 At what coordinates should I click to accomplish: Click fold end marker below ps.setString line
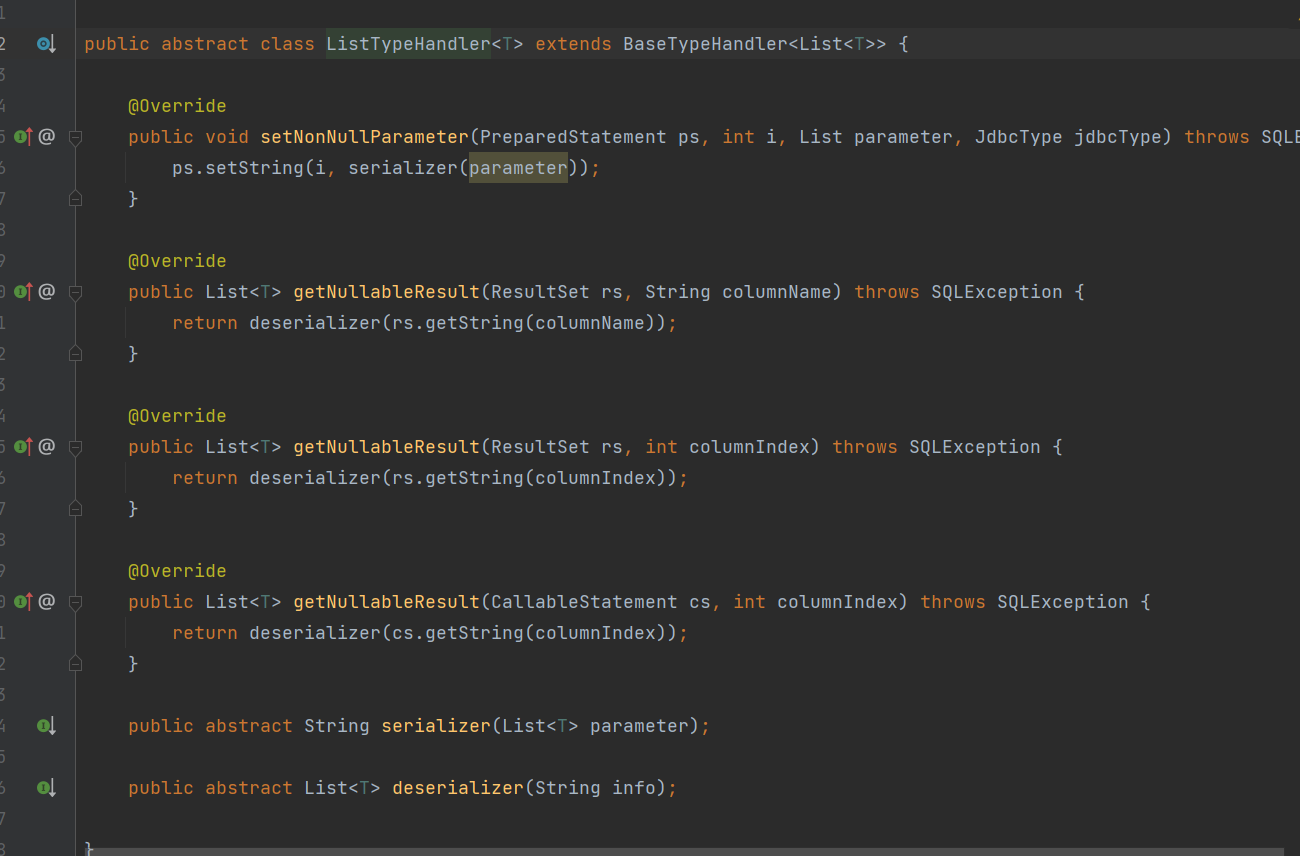click(x=75, y=200)
